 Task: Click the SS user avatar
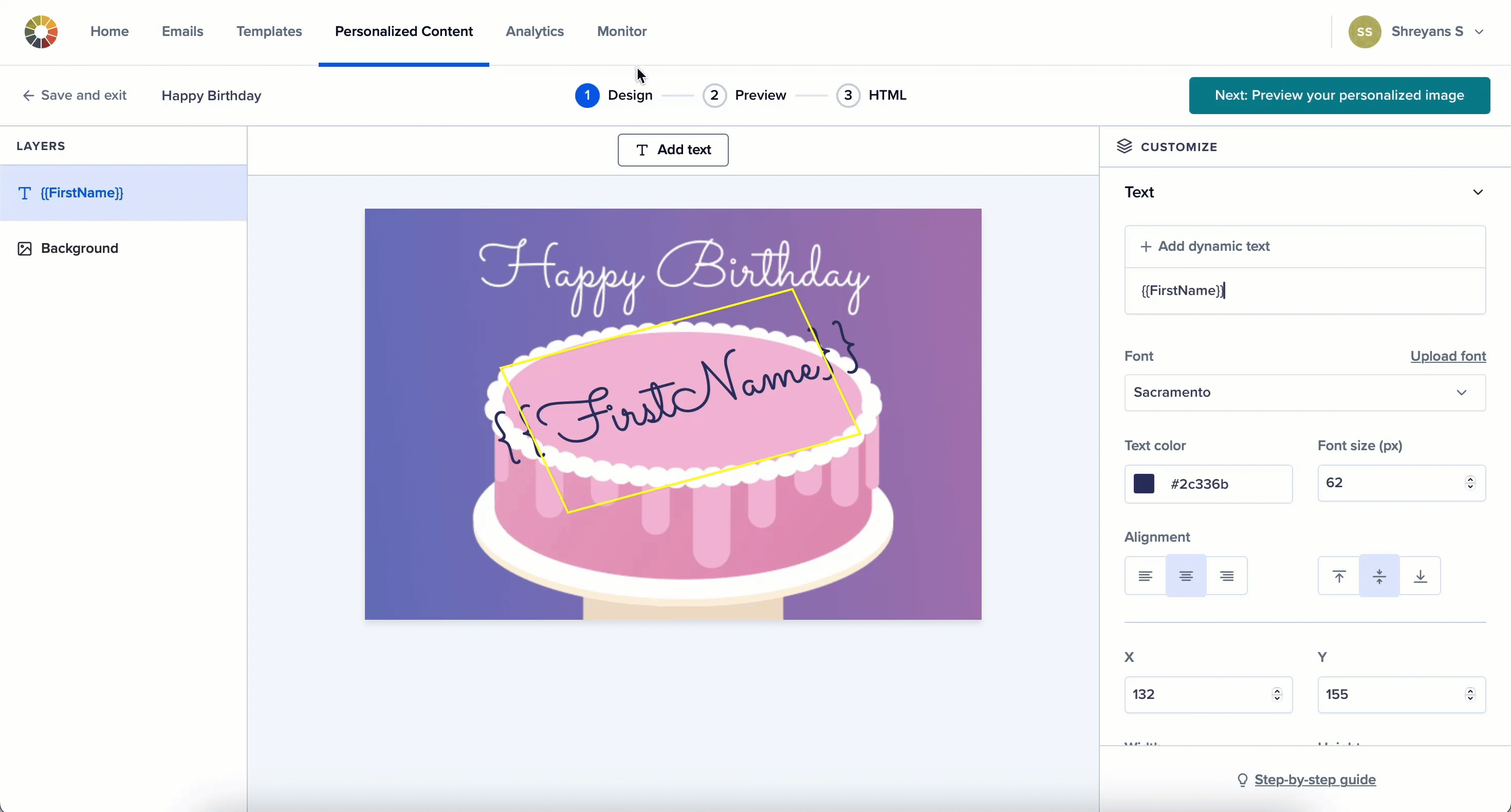click(1364, 32)
